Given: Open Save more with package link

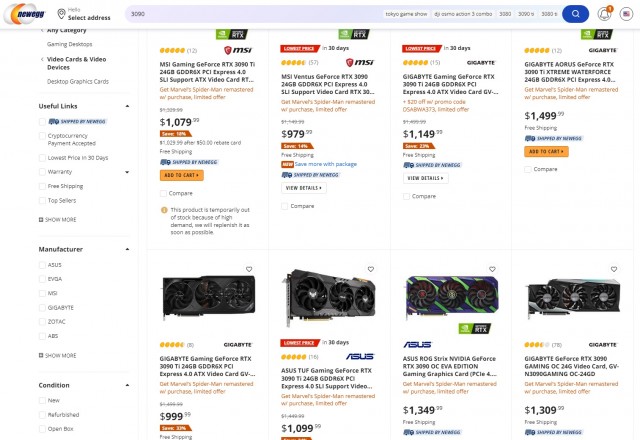Looking at the screenshot, I should pyautogui.click(x=326, y=164).
